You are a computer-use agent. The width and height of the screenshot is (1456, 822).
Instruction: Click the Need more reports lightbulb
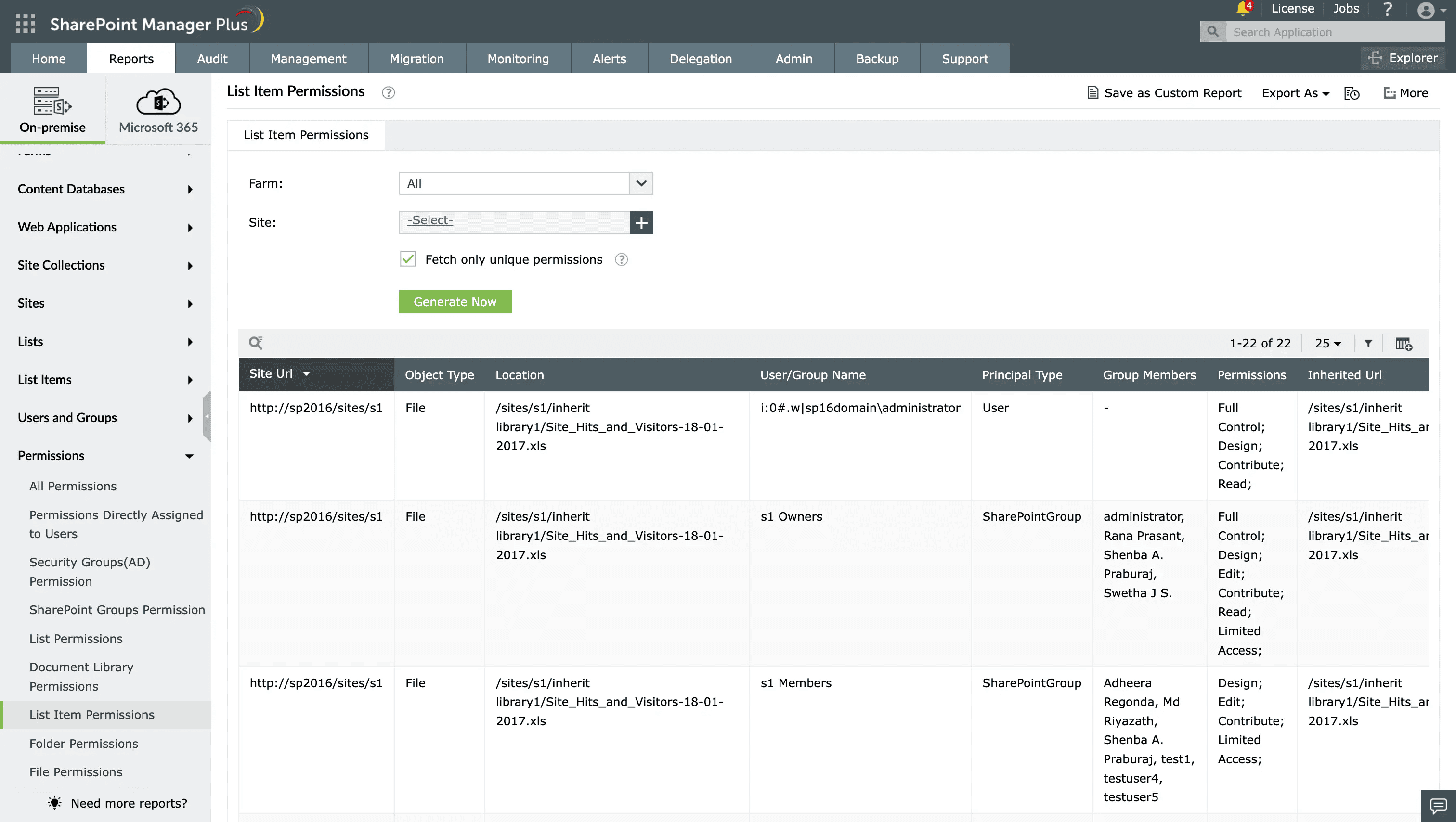pyautogui.click(x=54, y=803)
